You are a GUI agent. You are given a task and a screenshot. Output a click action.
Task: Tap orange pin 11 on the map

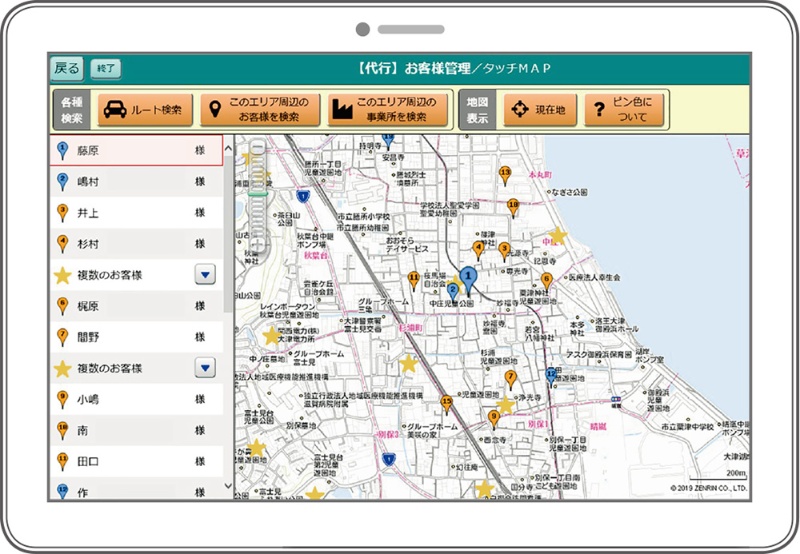pos(413,278)
